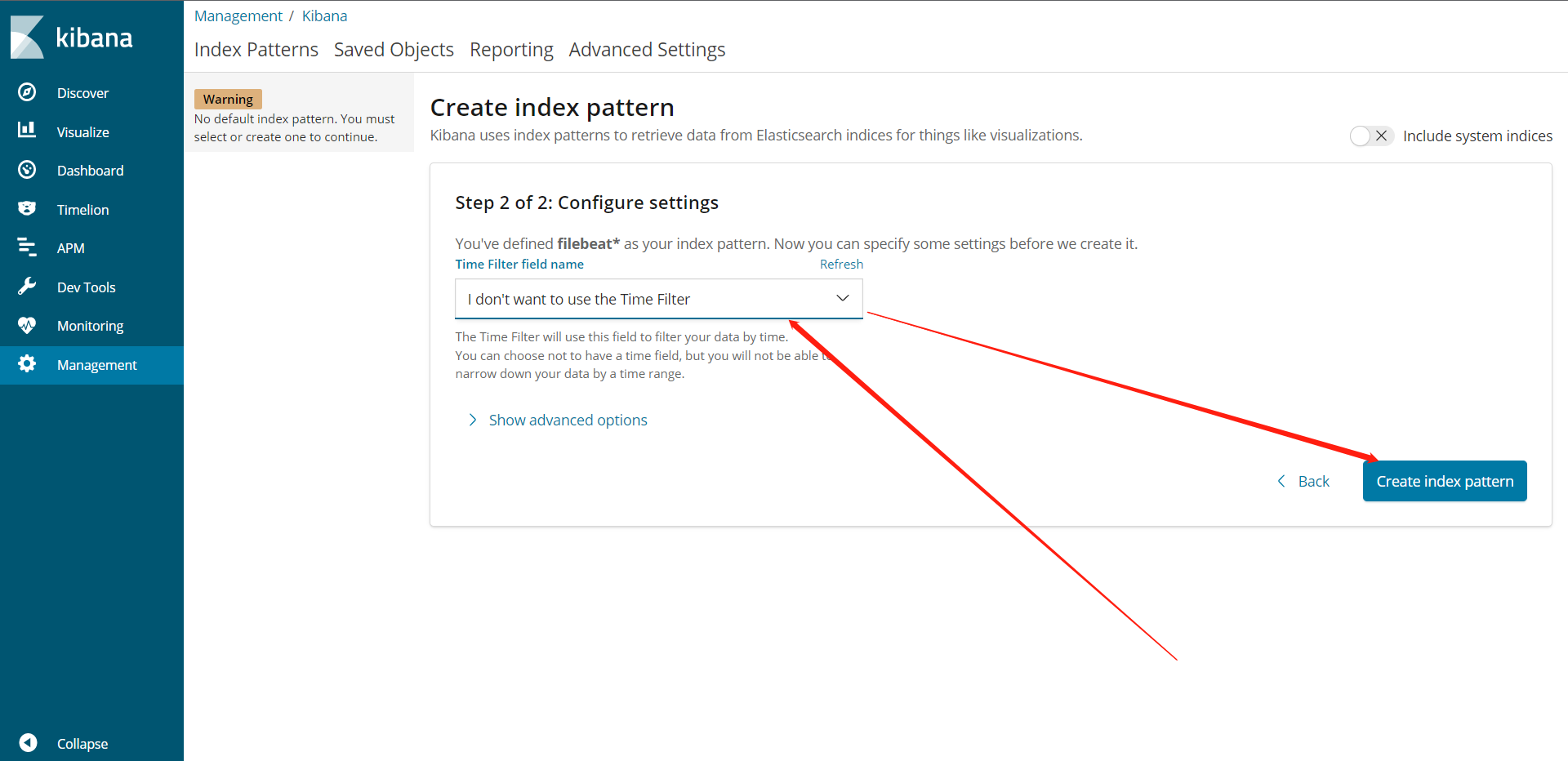Toggle Include system indices switch
Image resolution: width=1568 pixels, height=761 pixels.
tap(1371, 136)
